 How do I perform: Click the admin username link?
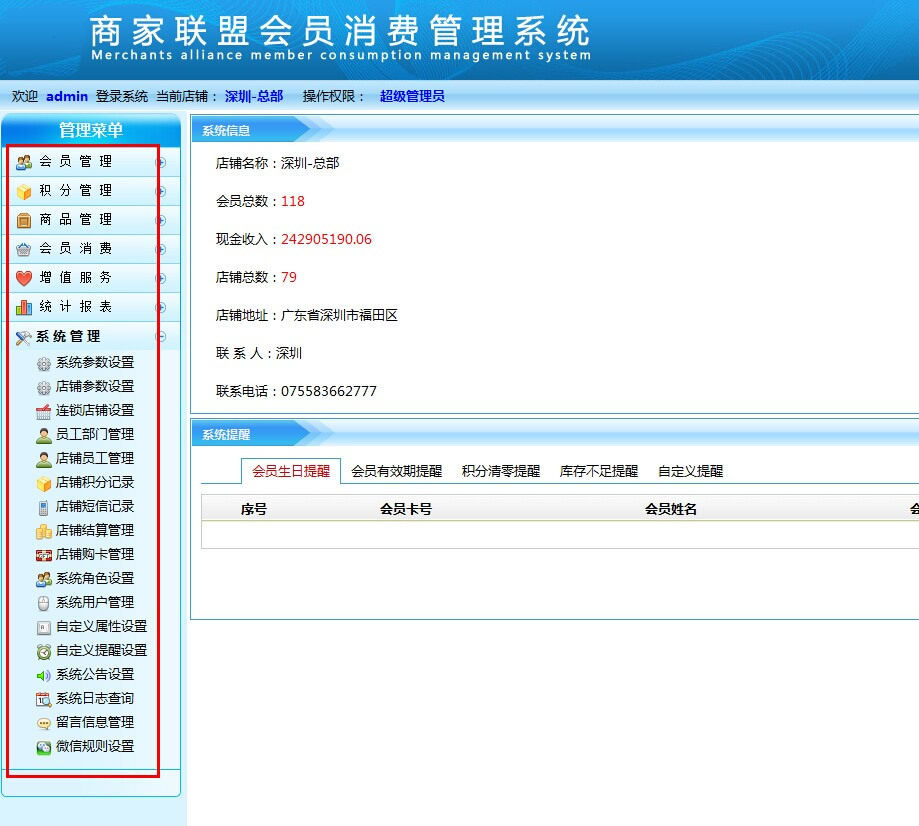tap(67, 96)
